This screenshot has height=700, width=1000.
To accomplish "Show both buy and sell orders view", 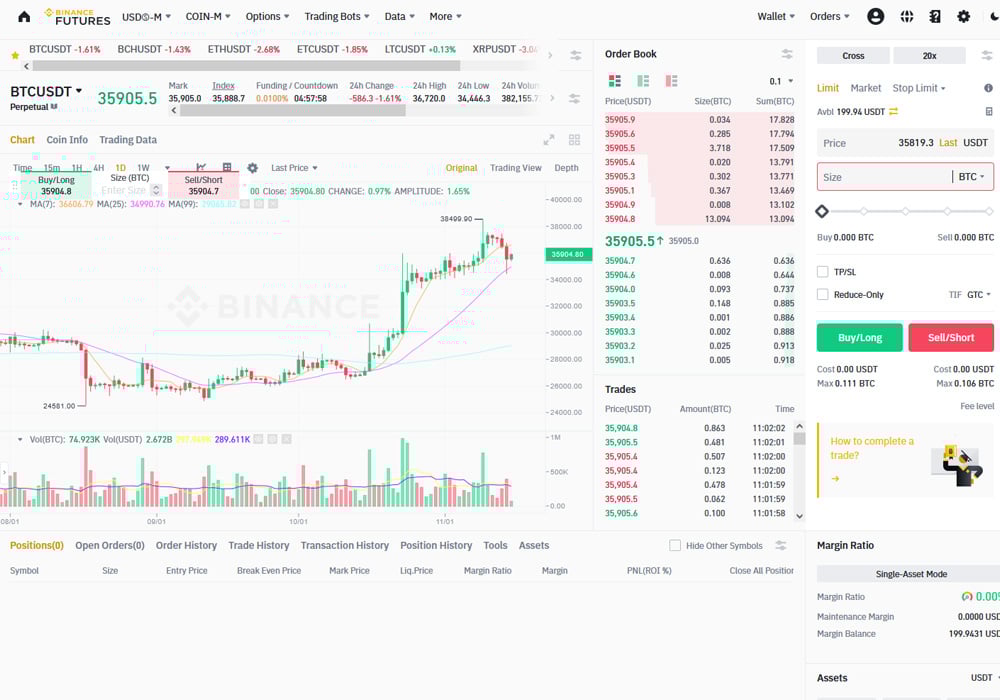I will point(615,81).
